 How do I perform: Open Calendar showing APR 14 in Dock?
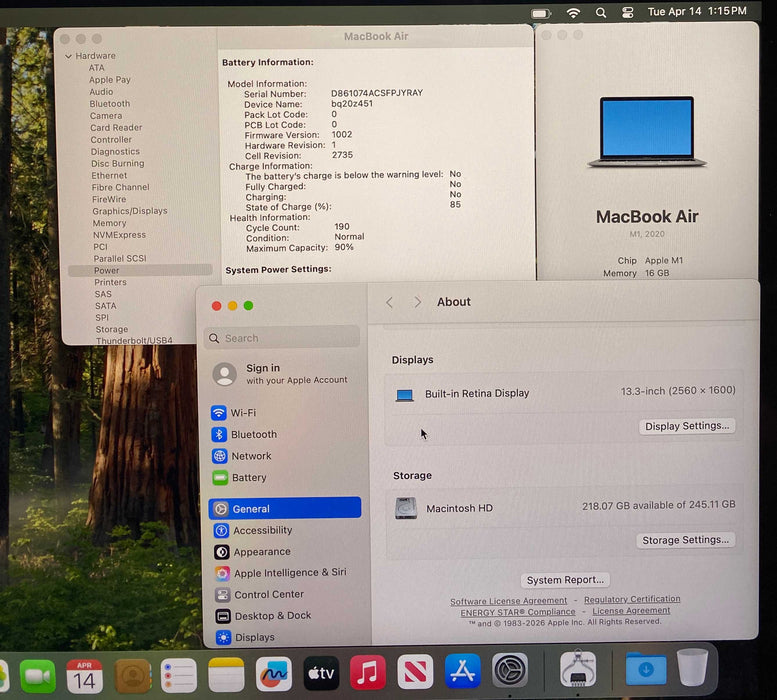click(84, 676)
